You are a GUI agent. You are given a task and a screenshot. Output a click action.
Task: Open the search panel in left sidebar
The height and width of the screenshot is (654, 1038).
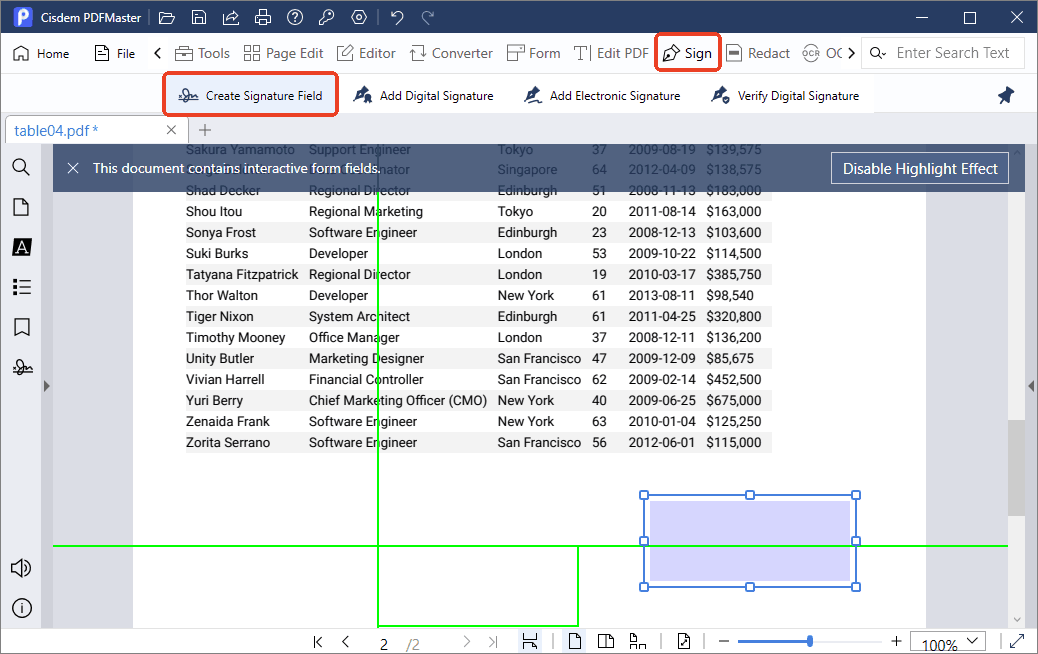pyautogui.click(x=21, y=167)
